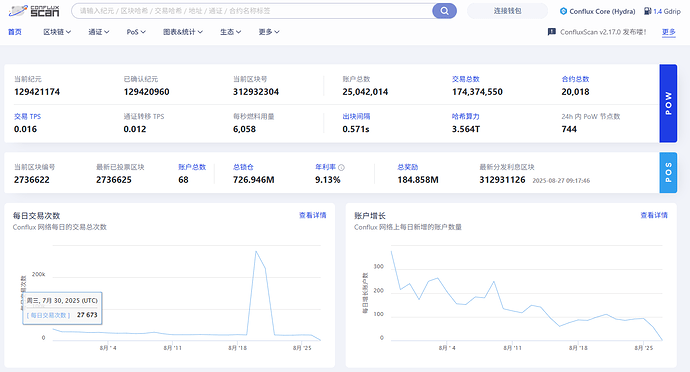Click the ConfluxScan logo
The width and height of the screenshot is (690, 372).
(x=34, y=11)
